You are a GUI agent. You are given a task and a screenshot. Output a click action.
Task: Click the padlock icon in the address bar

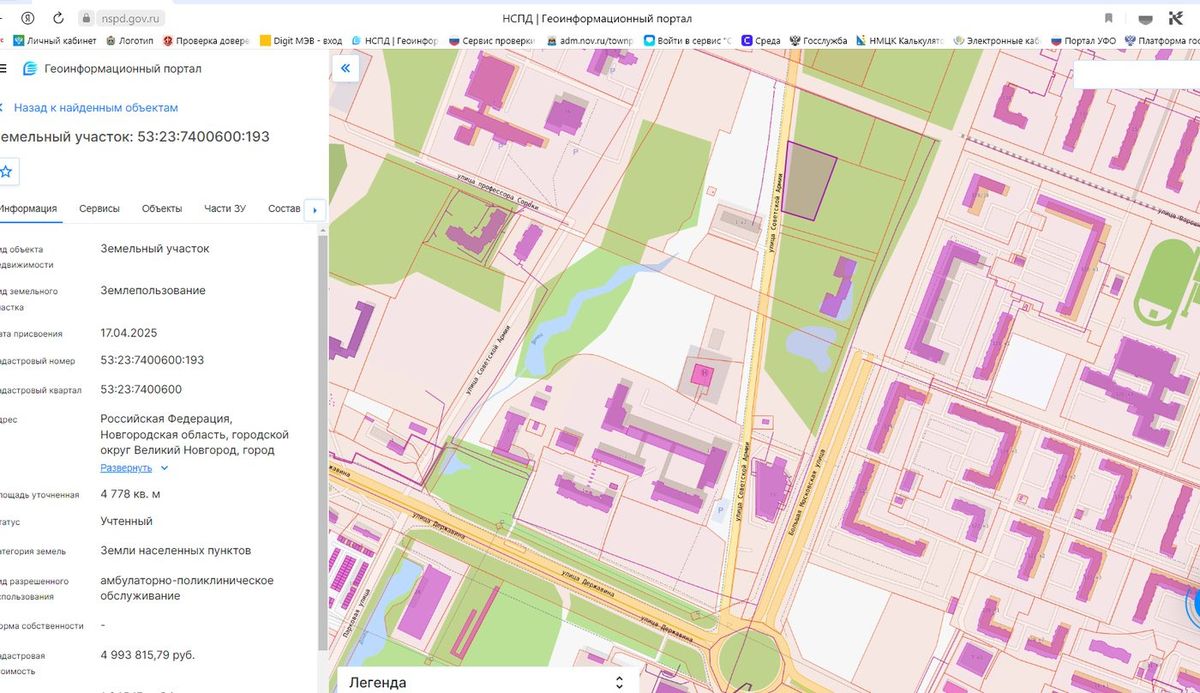(x=87, y=18)
